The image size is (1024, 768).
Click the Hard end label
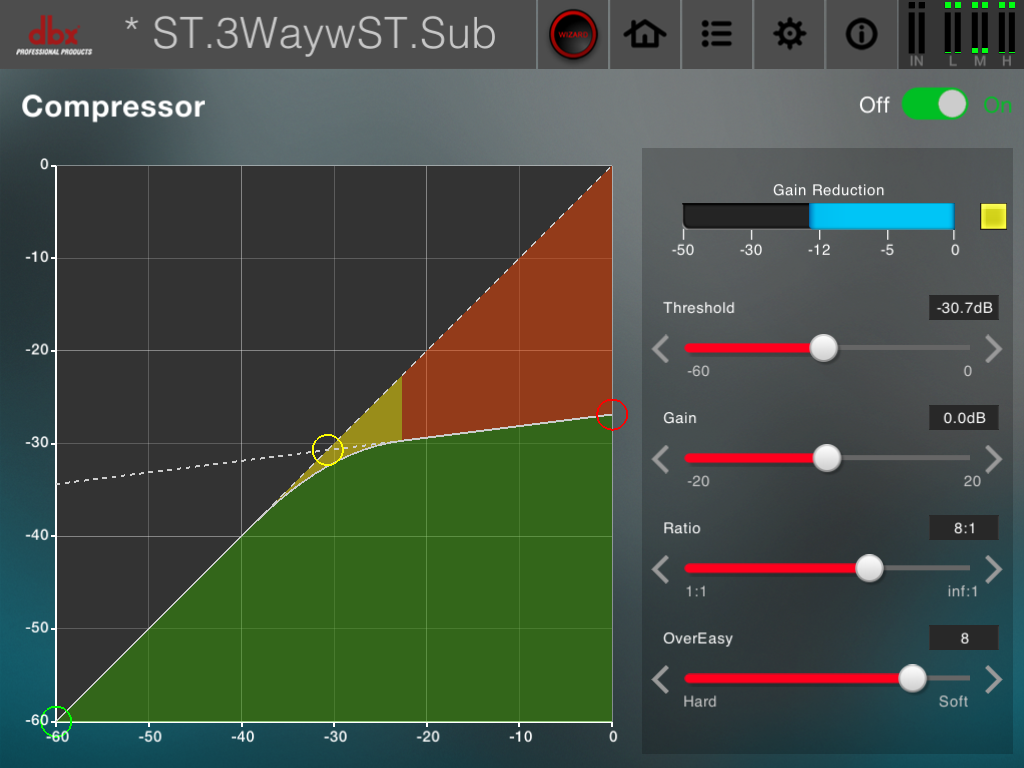699,701
